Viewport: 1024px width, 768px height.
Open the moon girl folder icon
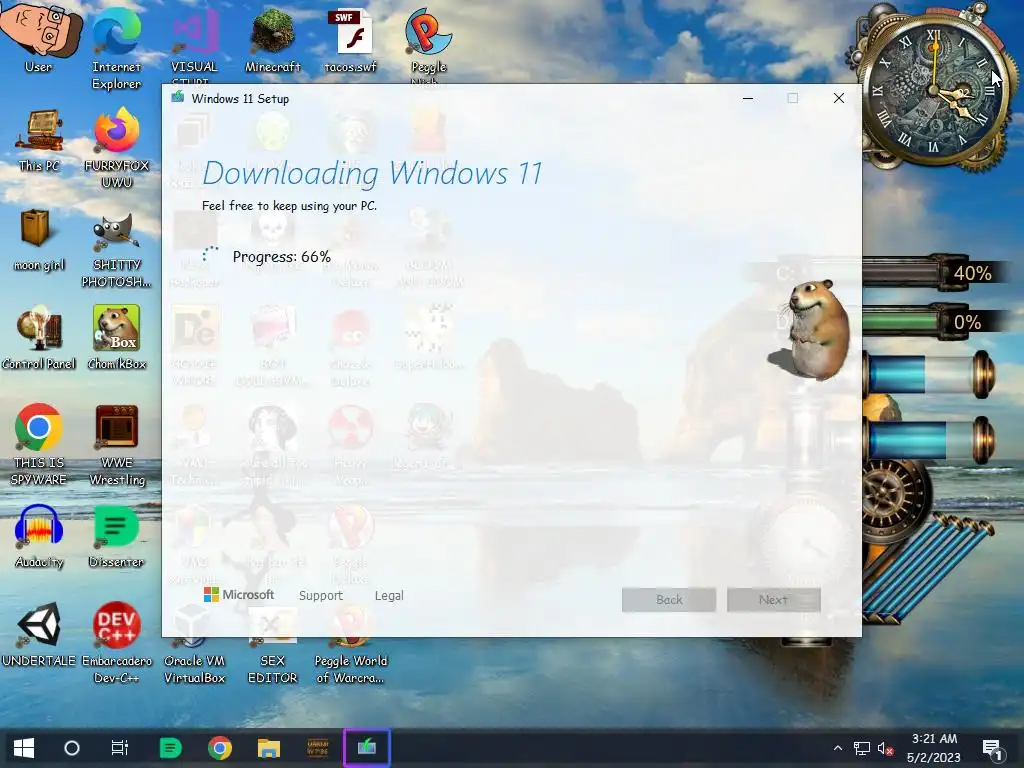[x=39, y=240]
